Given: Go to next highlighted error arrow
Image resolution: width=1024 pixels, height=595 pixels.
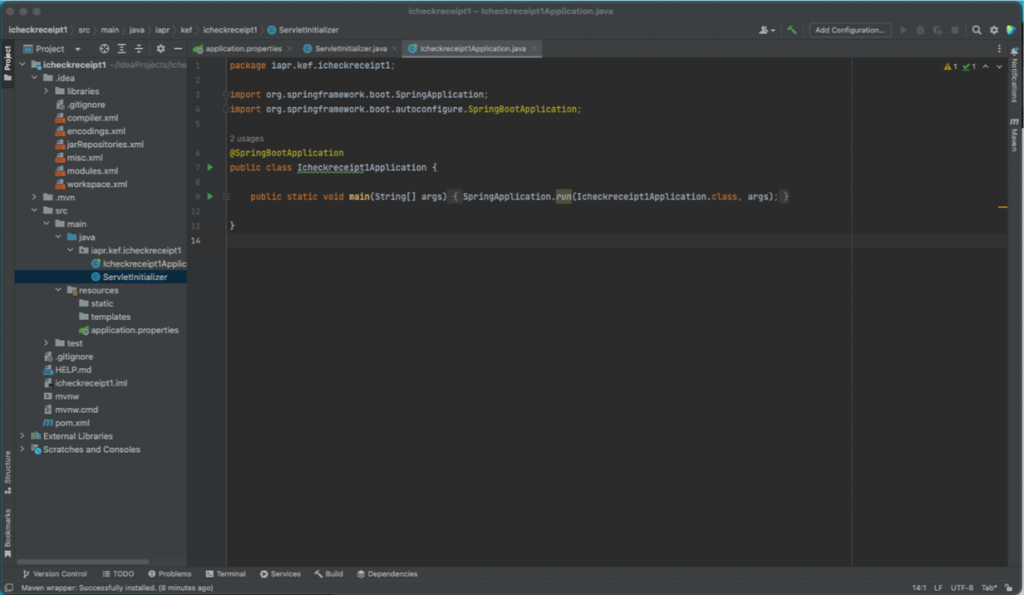Looking at the screenshot, I should (x=999, y=67).
